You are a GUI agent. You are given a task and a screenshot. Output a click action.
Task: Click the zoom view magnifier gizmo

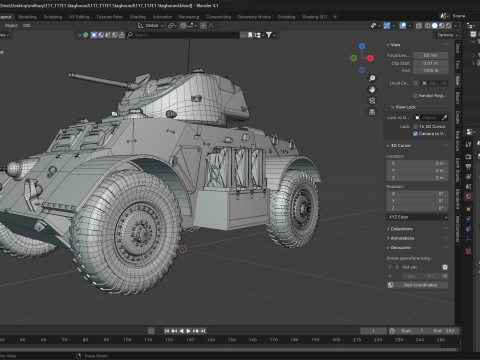coord(372,78)
